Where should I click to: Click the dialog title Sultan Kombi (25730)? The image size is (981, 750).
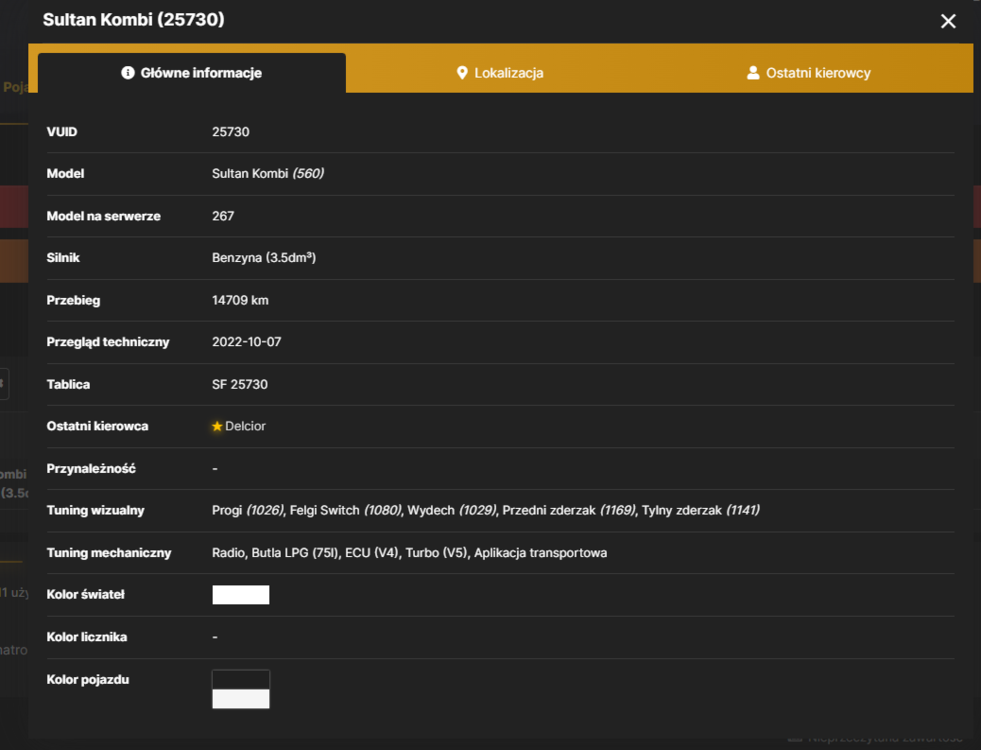[x=133, y=19]
